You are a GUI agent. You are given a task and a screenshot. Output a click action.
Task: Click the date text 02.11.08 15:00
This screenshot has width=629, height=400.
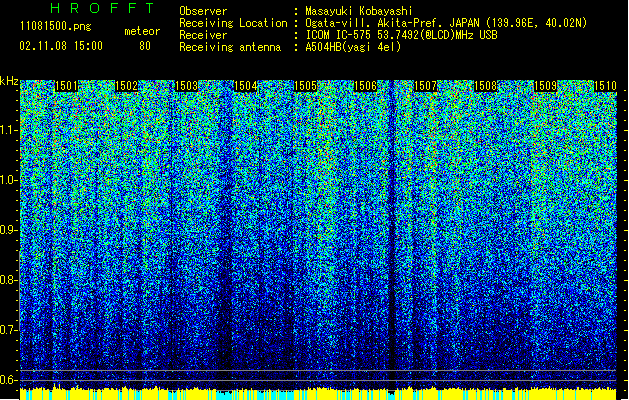pyautogui.click(x=61, y=46)
